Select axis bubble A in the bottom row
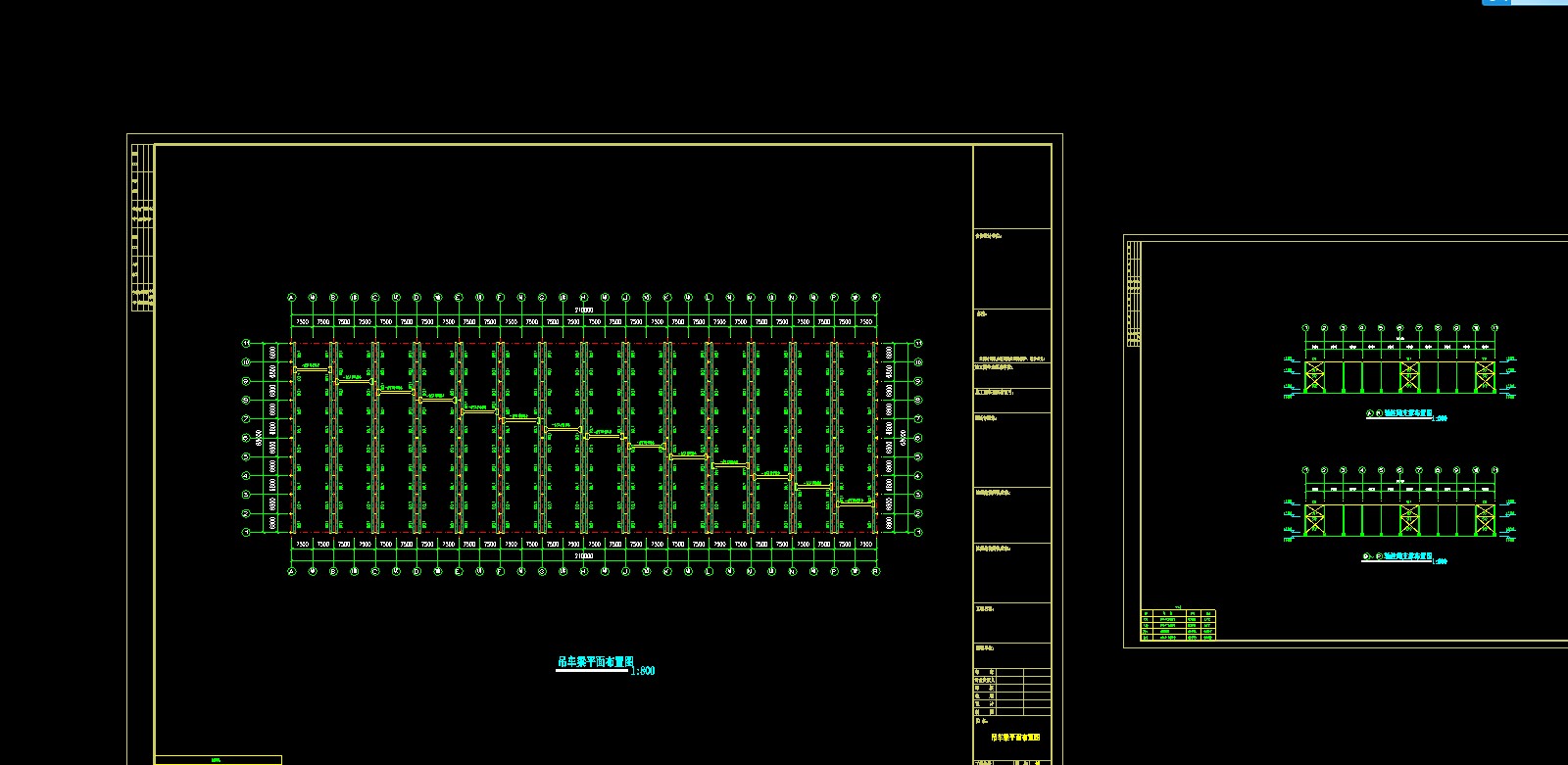1568x765 pixels. tap(291, 571)
